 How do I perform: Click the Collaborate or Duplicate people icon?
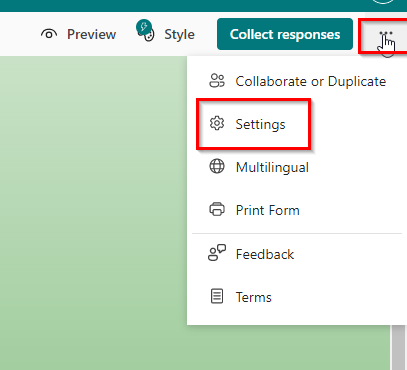[x=217, y=81]
